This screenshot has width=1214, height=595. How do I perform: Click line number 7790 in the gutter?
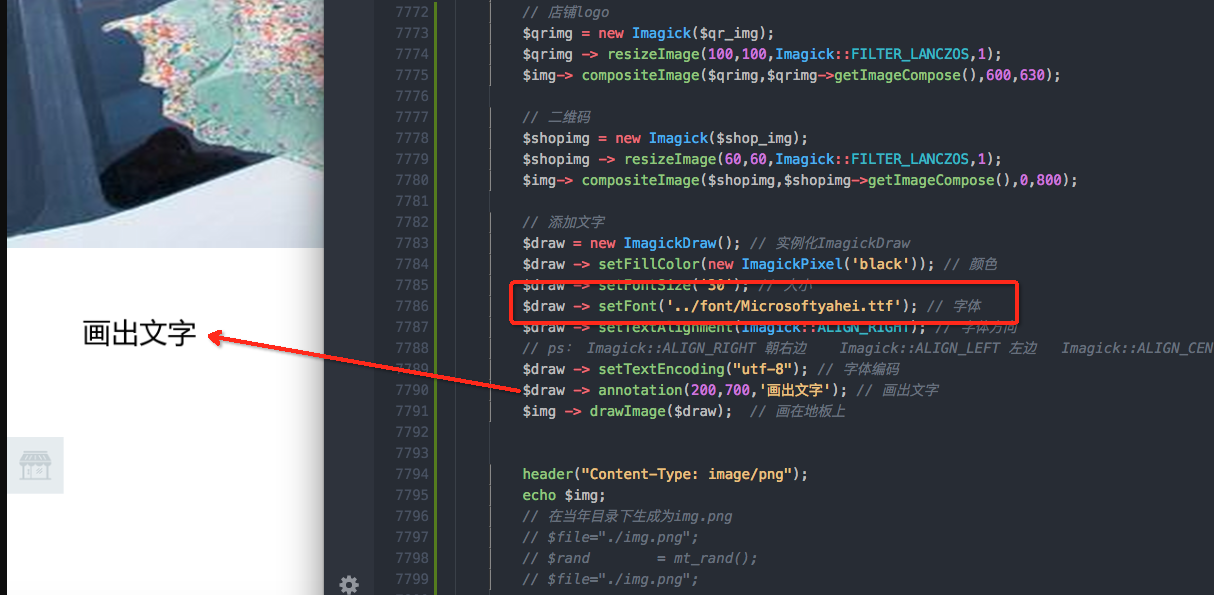[x=413, y=391]
